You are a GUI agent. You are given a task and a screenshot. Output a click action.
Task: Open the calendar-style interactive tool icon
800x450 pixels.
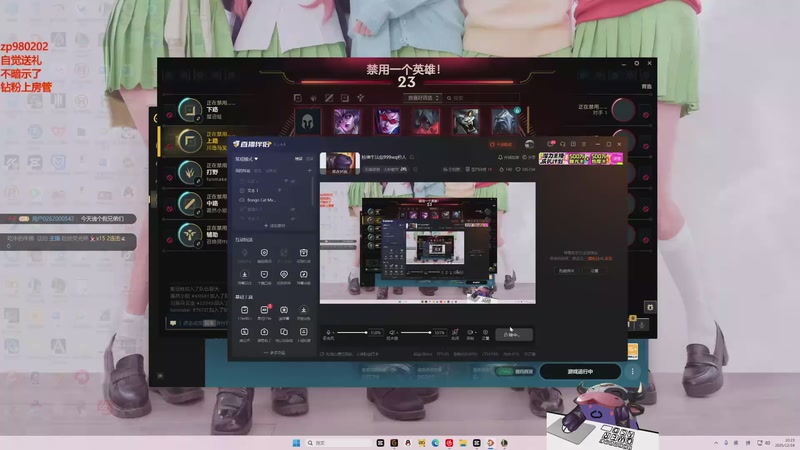pos(303,255)
